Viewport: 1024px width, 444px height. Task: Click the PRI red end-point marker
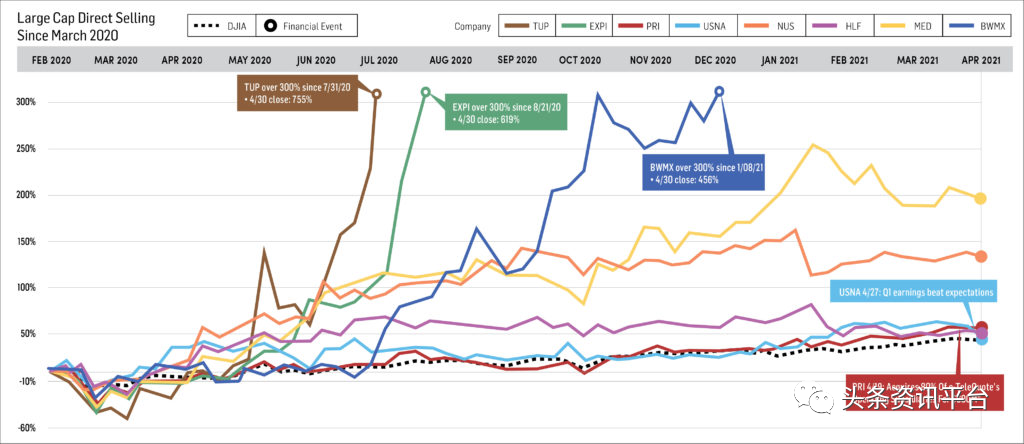pyautogui.click(x=981, y=327)
